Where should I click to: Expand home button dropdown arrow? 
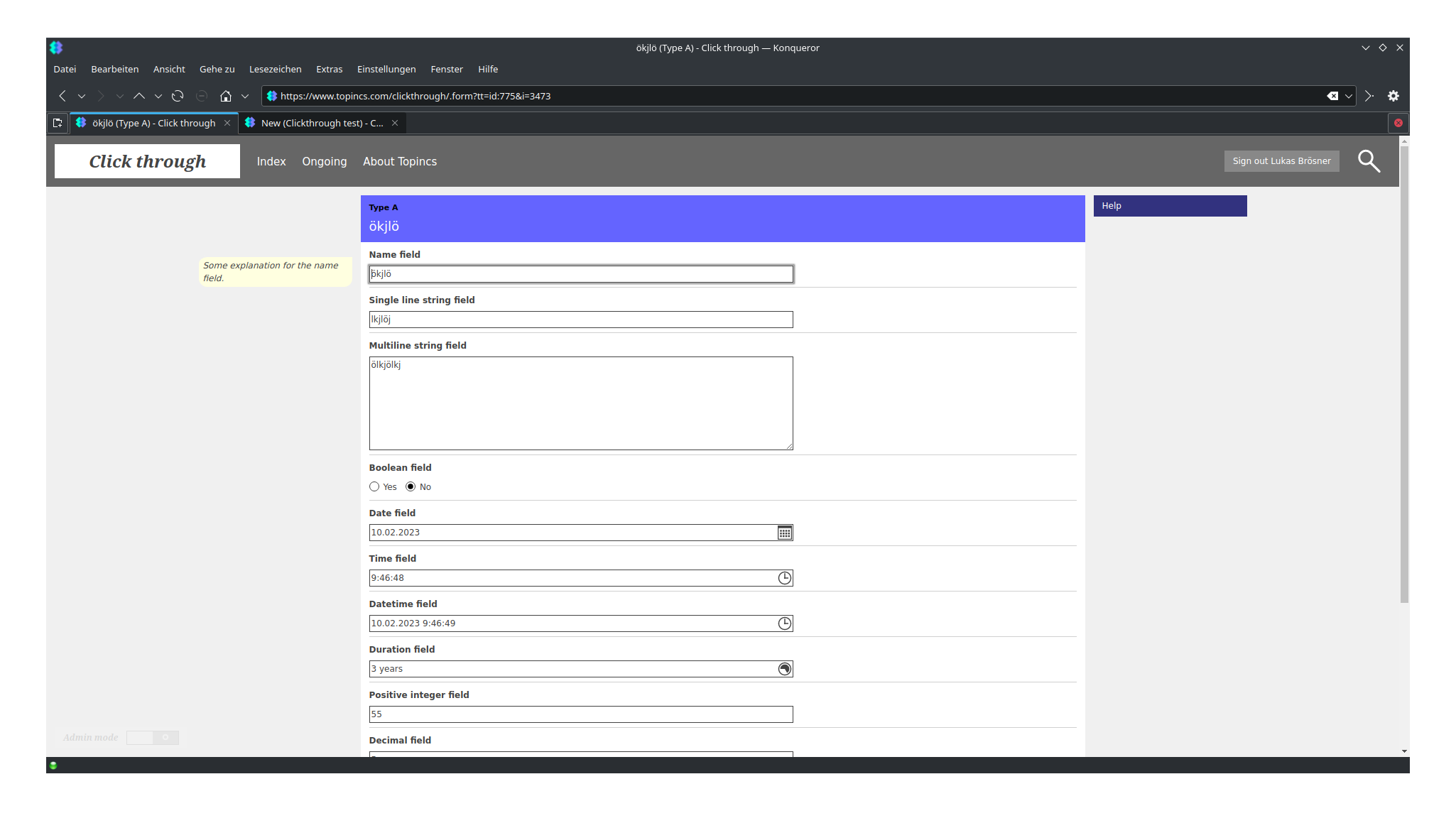[245, 96]
